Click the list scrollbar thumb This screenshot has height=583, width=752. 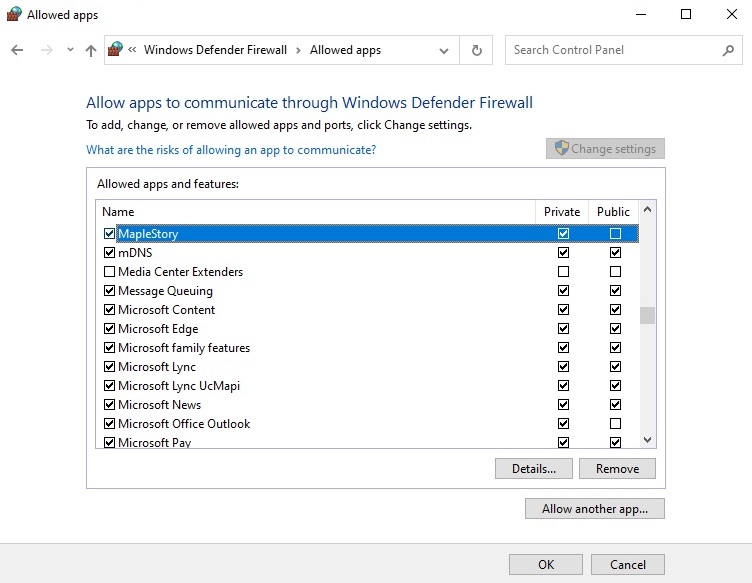pyautogui.click(x=647, y=315)
